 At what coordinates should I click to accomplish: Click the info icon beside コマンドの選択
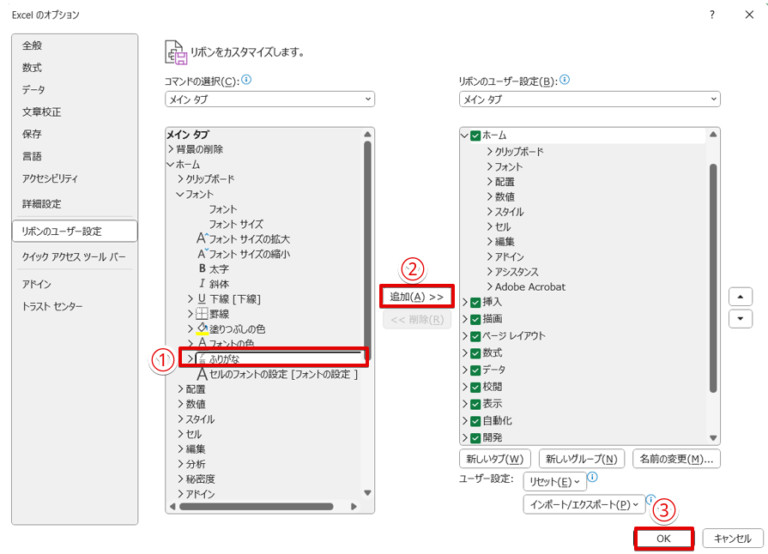coord(246,79)
